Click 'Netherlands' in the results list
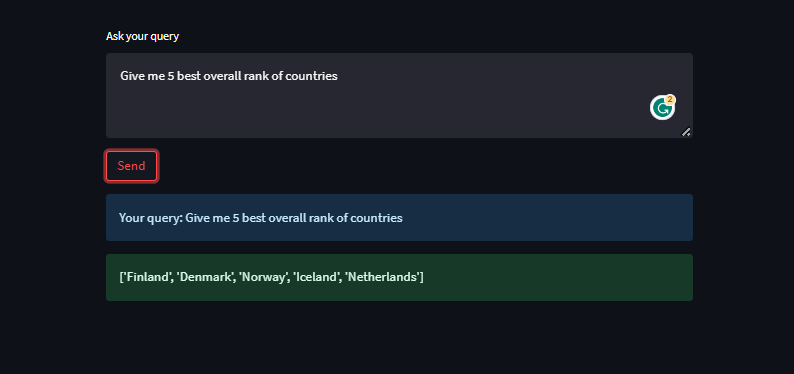The image size is (794, 374). click(x=383, y=277)
